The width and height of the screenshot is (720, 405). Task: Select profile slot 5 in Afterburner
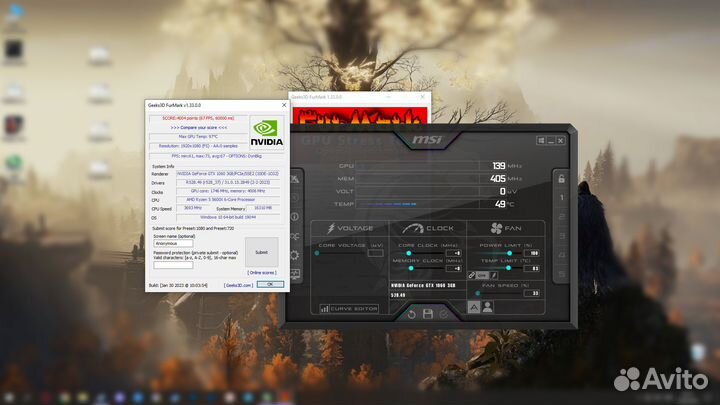click(x=561, y=275)
